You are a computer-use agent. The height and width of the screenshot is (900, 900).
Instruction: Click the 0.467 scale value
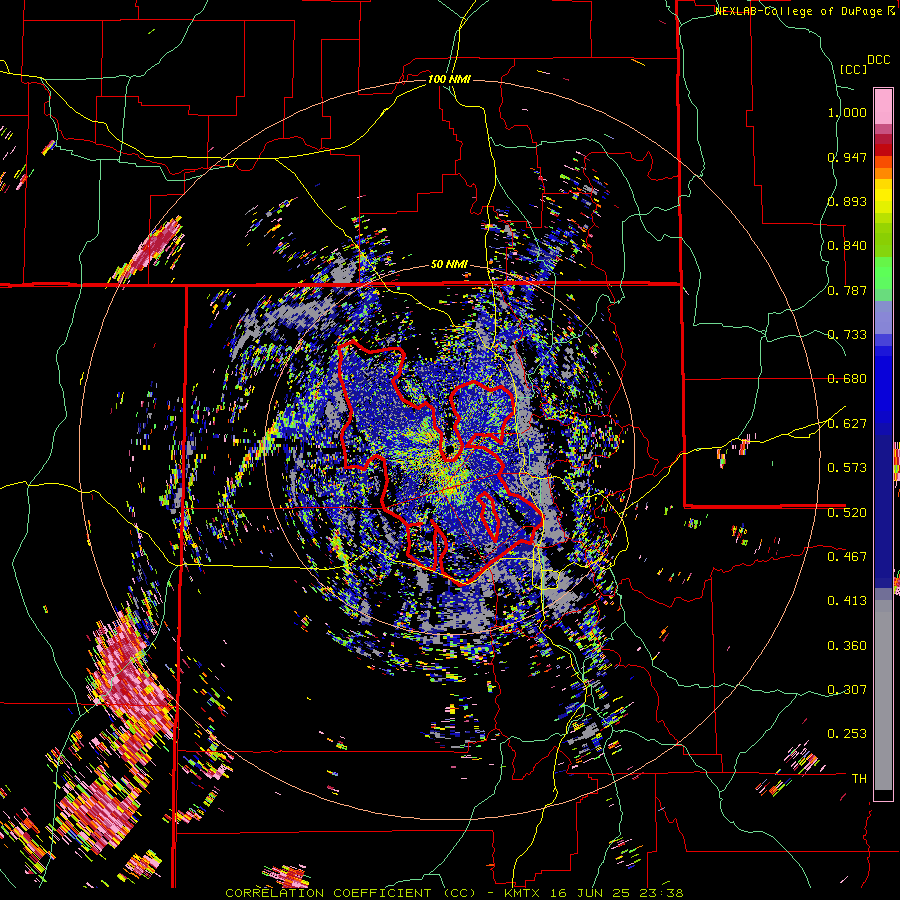click(x=847, y=557)
